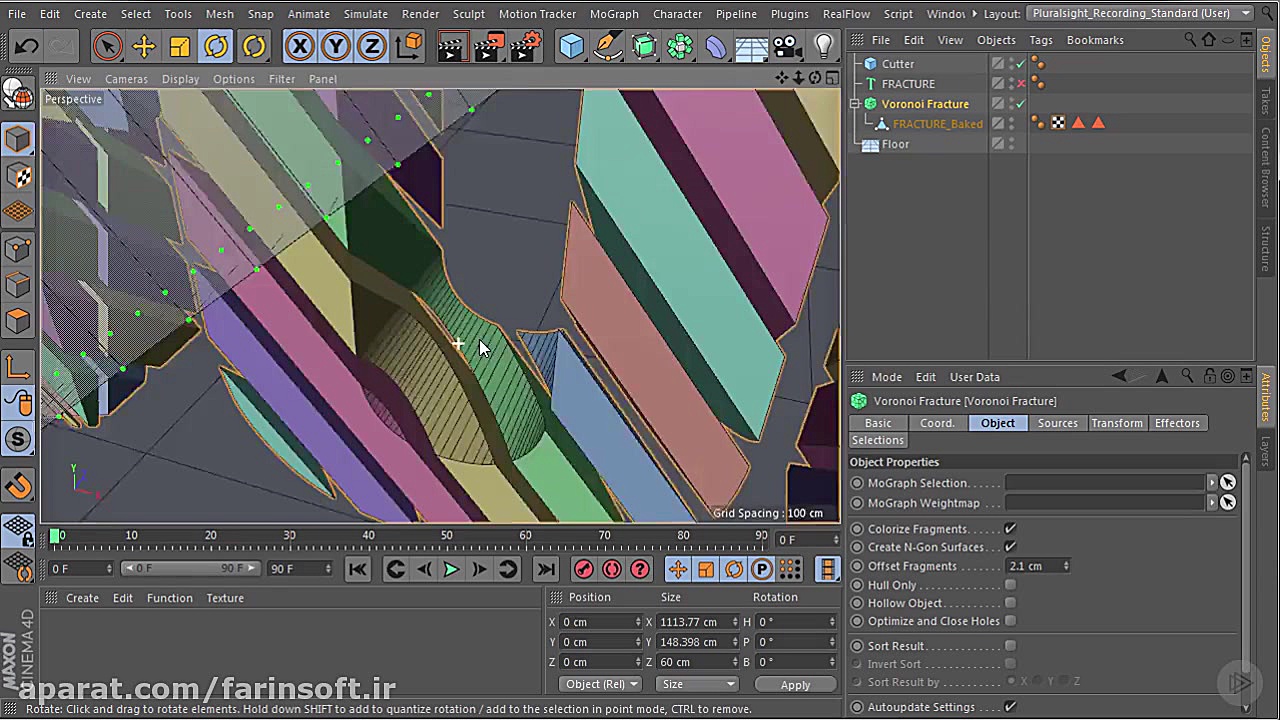This screenshot has width=1280, height=720.
Task: Click the Camera object icon
Action: 787,46
